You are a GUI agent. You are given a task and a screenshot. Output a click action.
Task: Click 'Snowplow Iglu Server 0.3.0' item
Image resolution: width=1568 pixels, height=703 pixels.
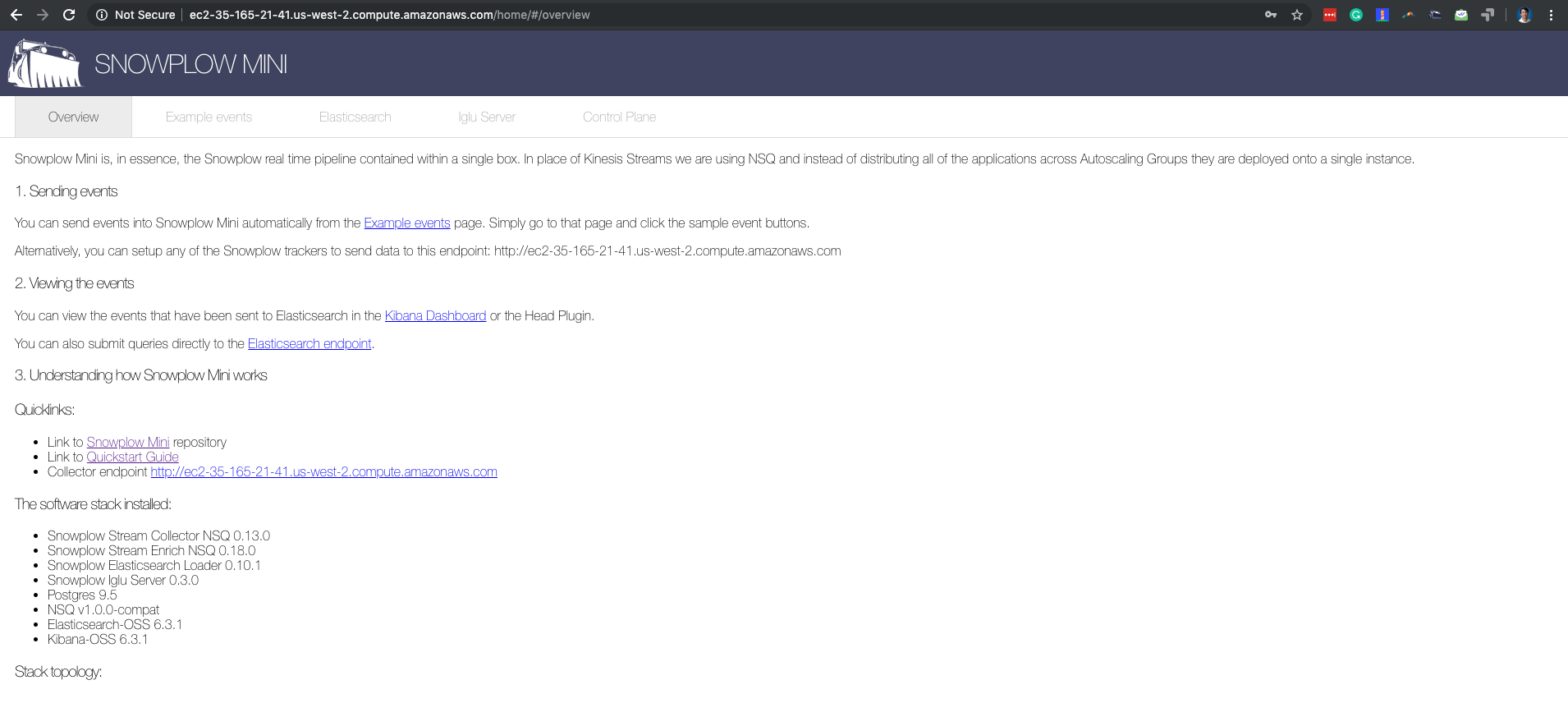point(123,580)
